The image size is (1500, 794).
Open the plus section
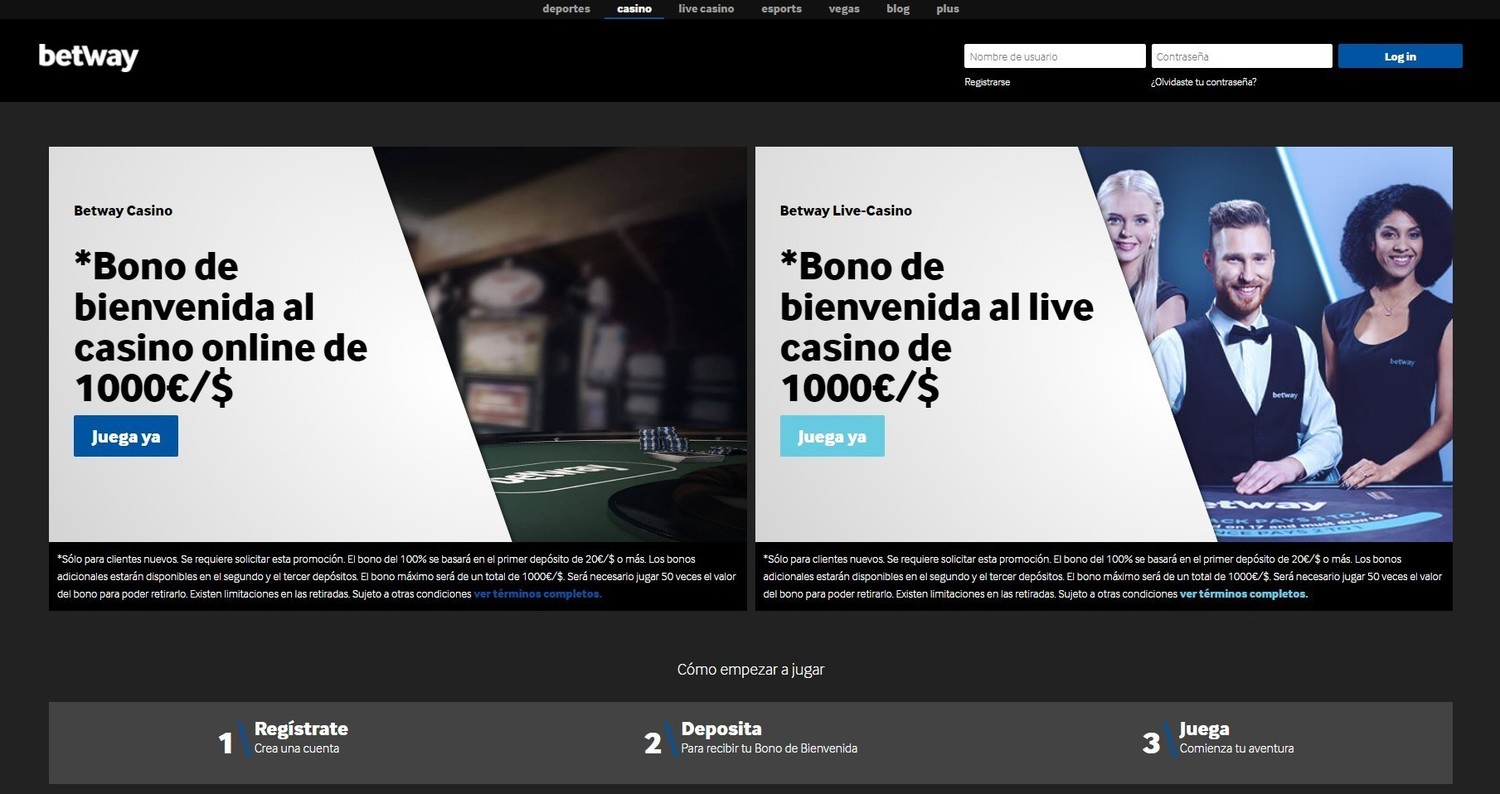click(x=948, y=9)
